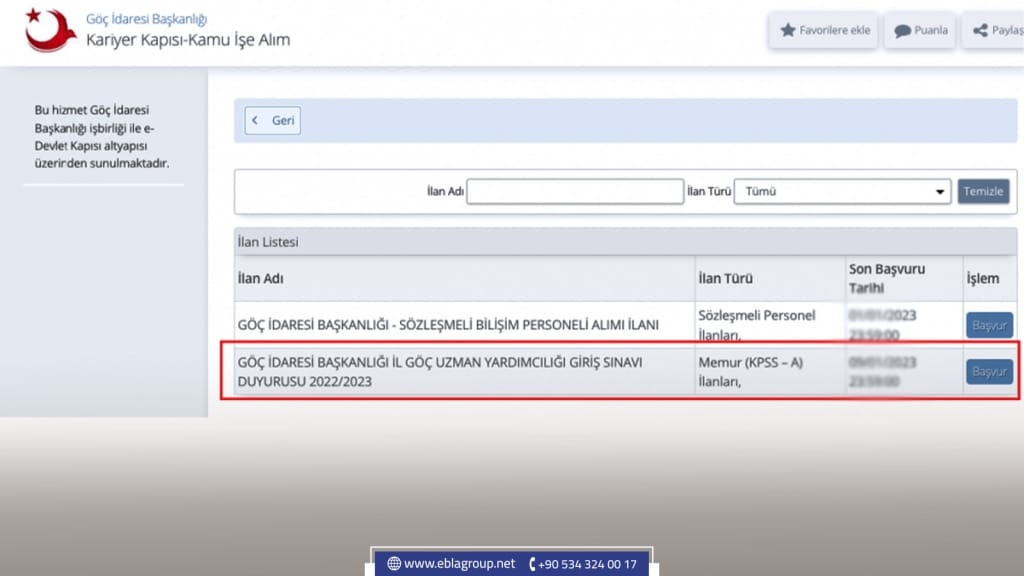
Task: Select the Sözleşmeli Bilişim Personeli Alımı row title
Action: [x=448, y=325]
